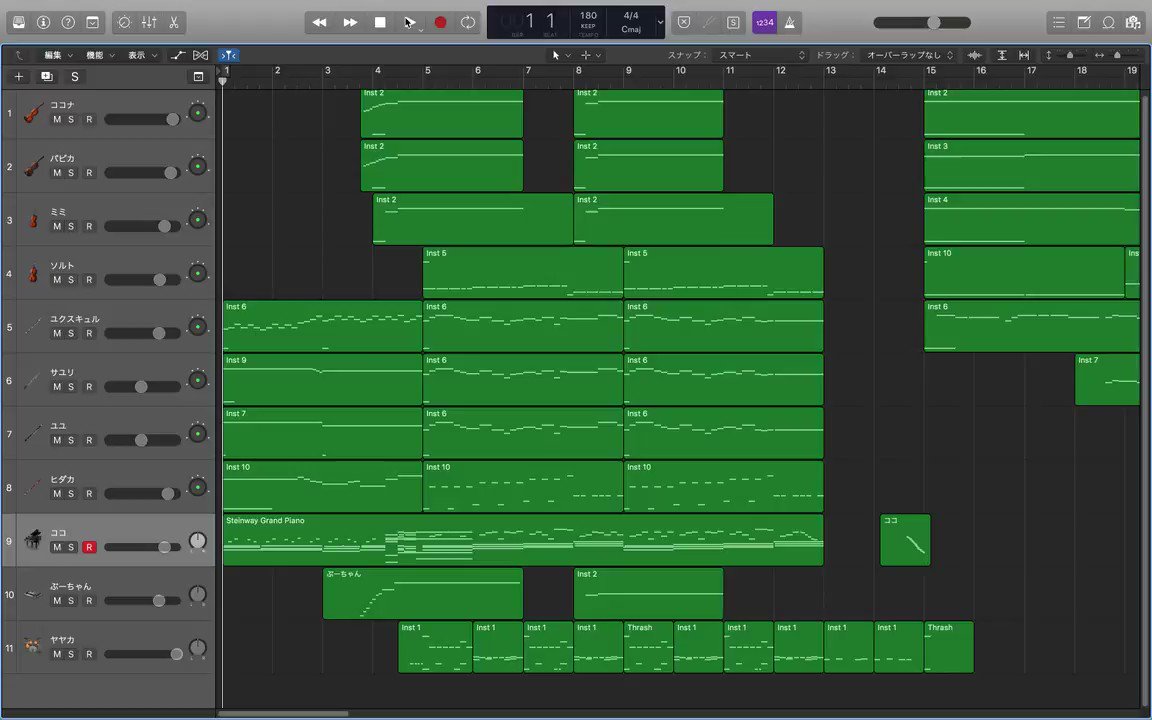Click the サユリ track name
The width and height of the screenshot is (1152, 720).
click(x=62, y=372)
